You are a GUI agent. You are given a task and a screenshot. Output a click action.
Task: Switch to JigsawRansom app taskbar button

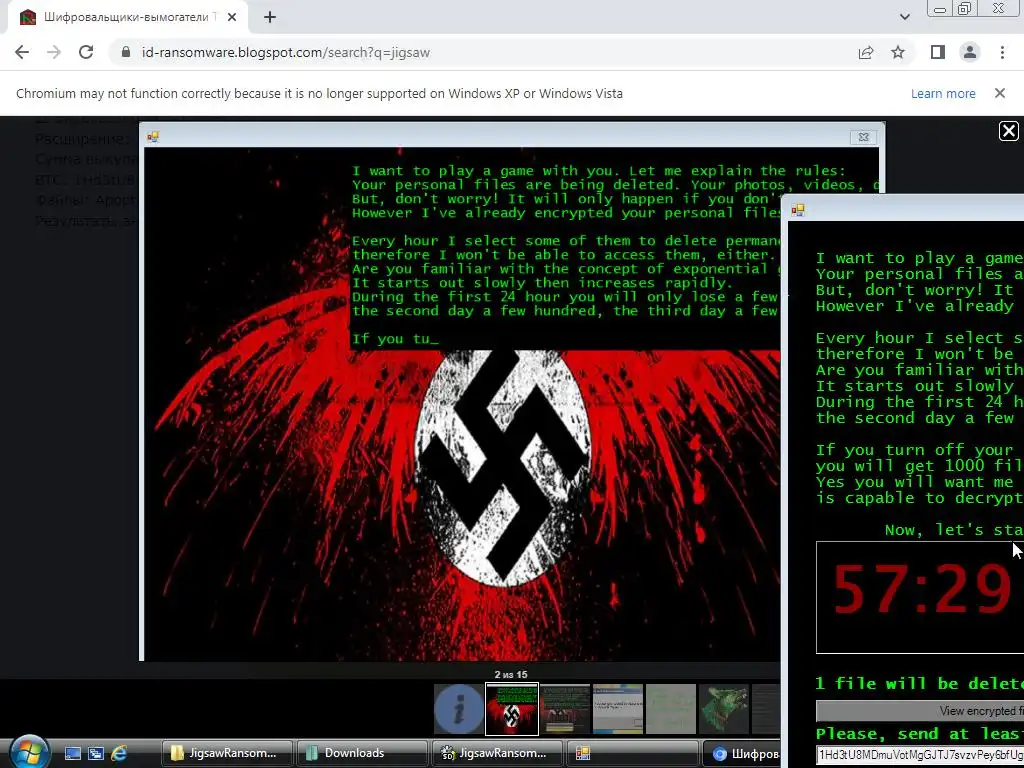[x=497, y=753]
